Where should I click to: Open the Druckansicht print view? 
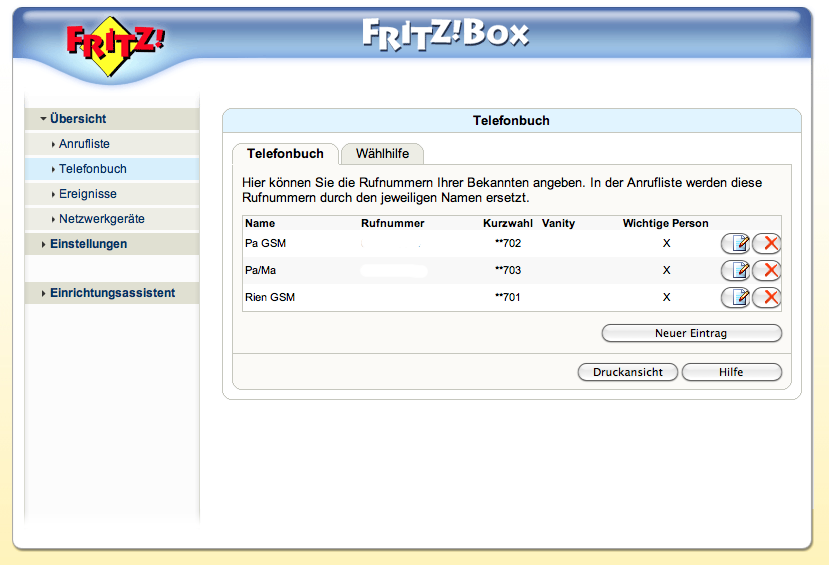(x=628, y=372)
